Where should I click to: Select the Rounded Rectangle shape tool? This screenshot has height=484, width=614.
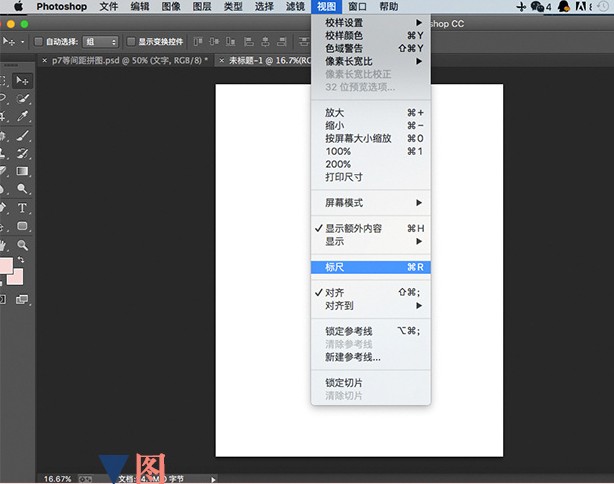(23, 226)
